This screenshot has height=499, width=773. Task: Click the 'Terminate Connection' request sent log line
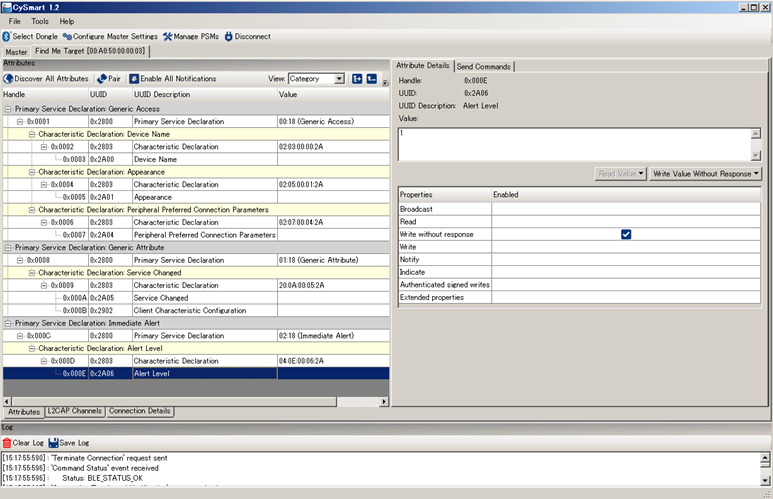[84, 458]
